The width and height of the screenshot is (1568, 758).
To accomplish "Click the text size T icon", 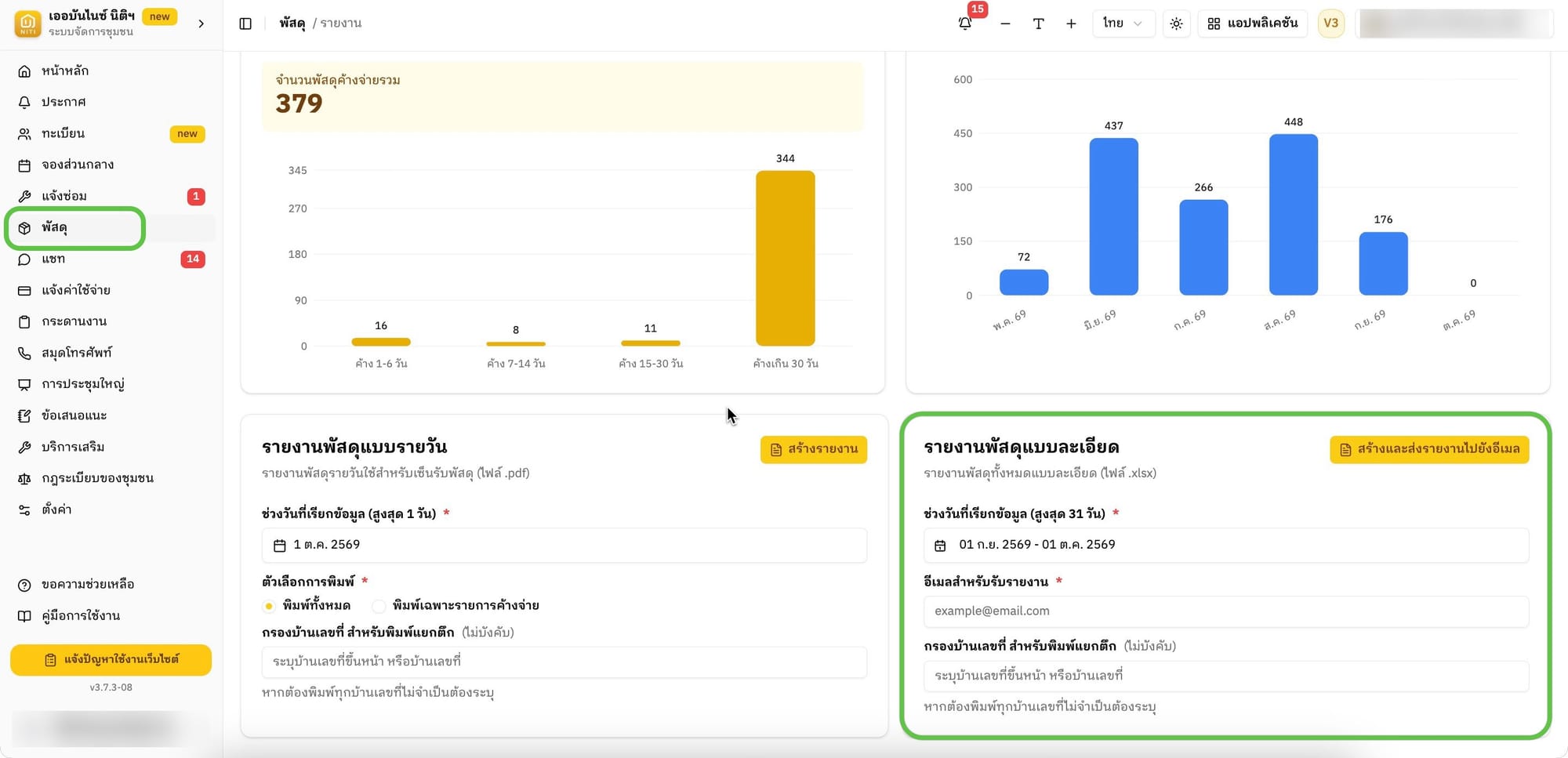I will 1038,24.
